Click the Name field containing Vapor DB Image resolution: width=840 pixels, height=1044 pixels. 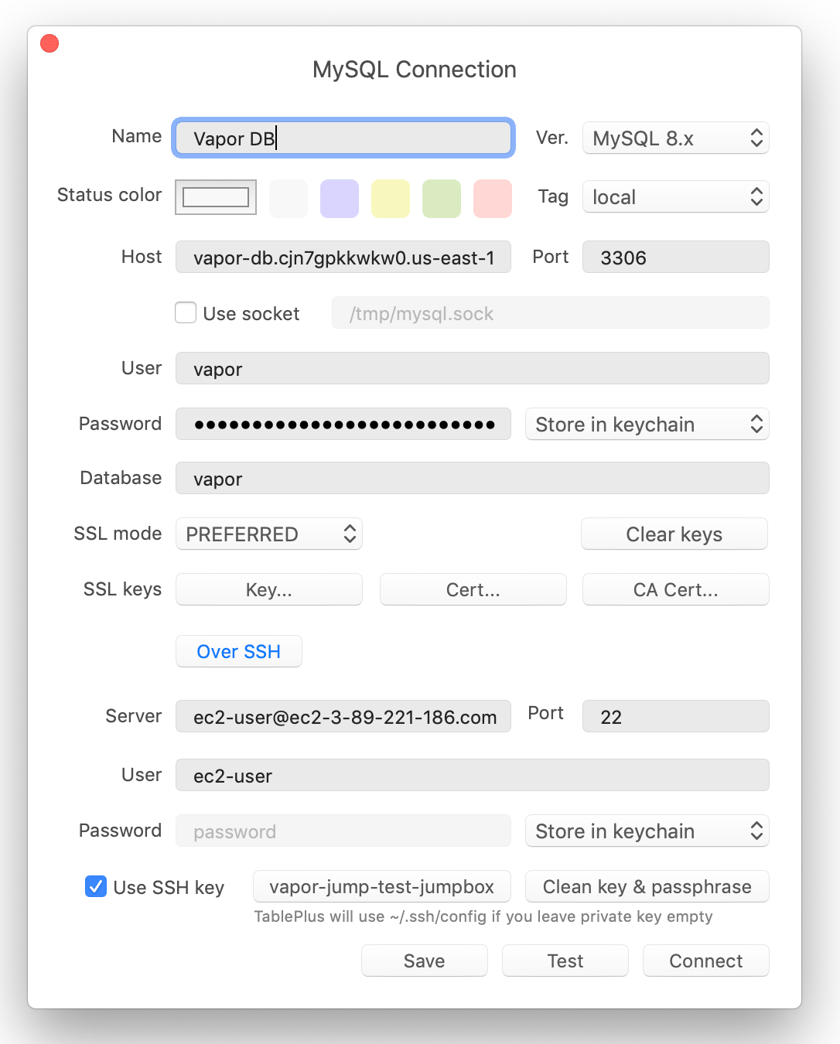click(x=343, y=138)
